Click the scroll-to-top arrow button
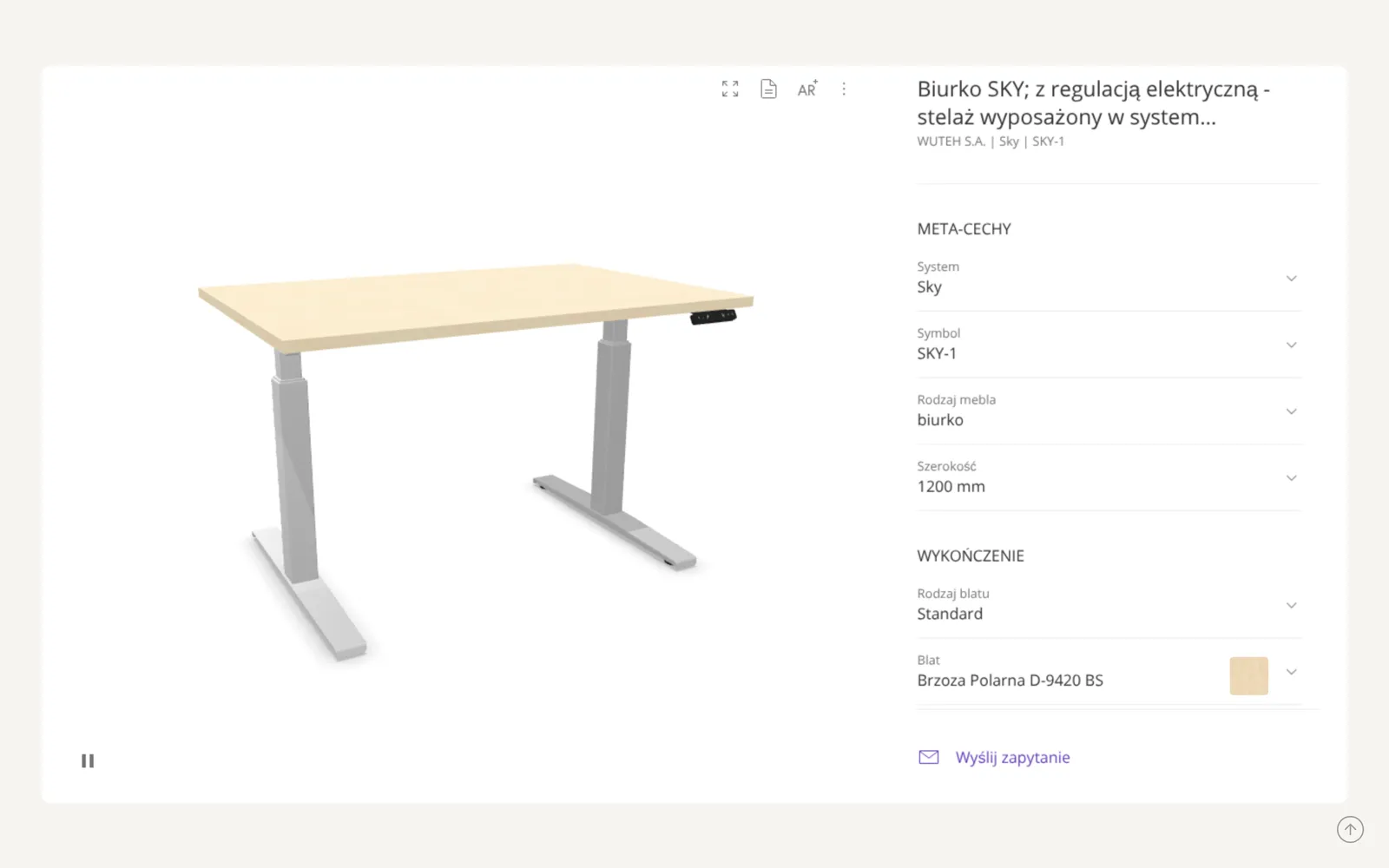 pos(1350,829)
